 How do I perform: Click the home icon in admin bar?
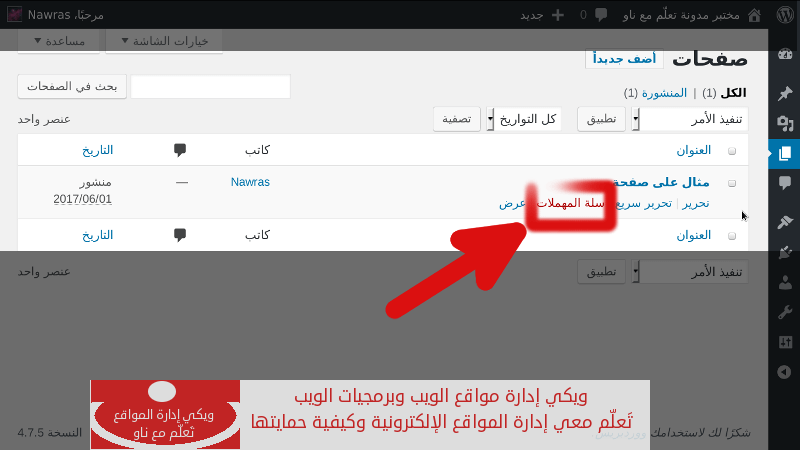(x=754, y=15)
